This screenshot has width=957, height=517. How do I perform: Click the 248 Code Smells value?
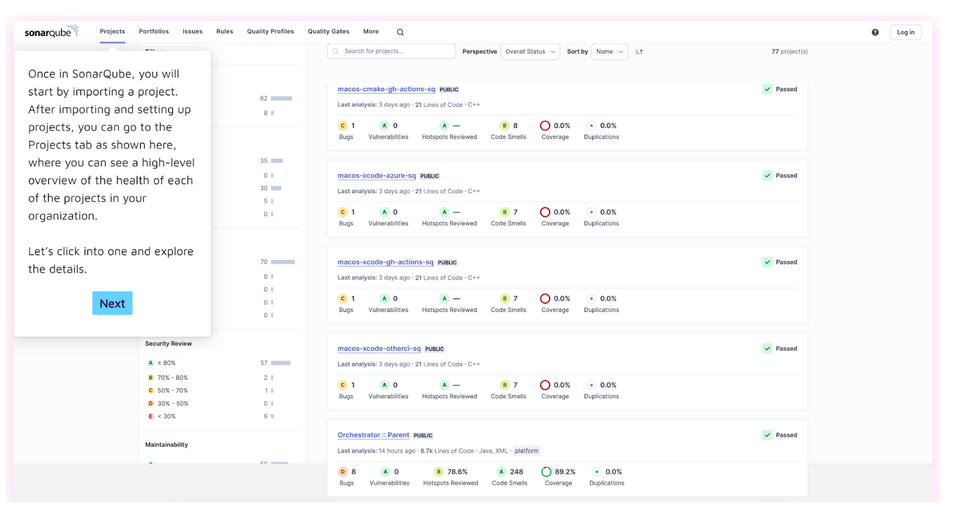point(517,472)
